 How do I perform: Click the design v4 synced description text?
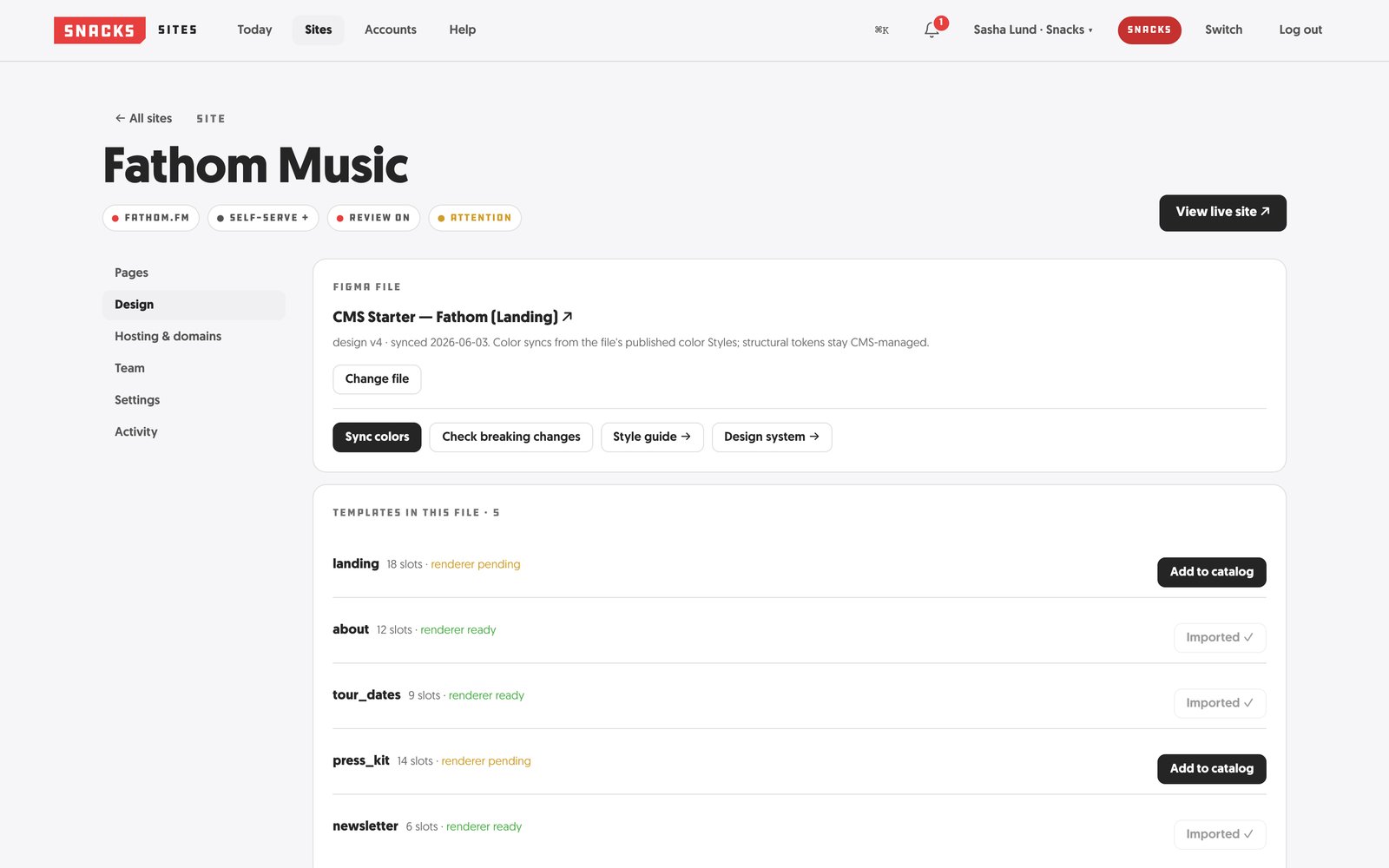coord(630,343)
